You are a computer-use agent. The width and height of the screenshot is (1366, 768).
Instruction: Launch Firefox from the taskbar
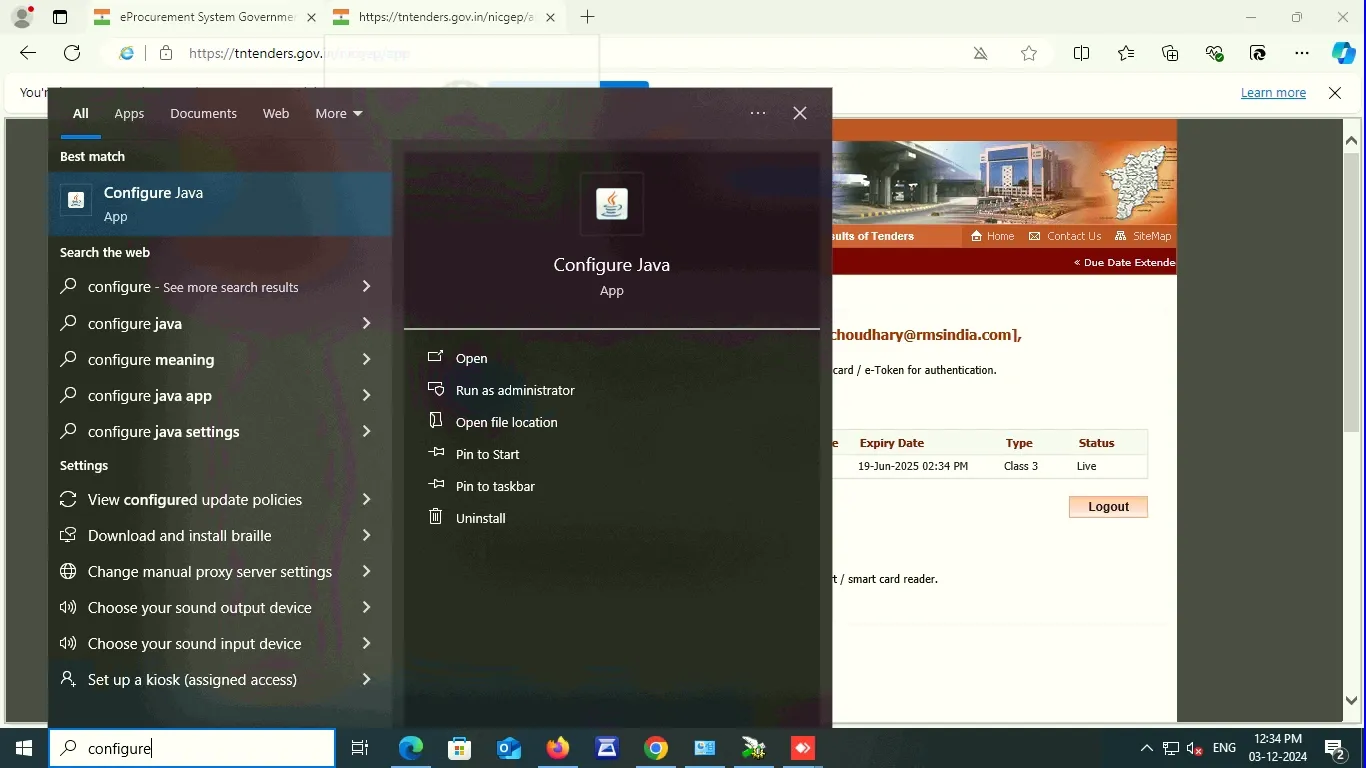(x=558, y=748)
